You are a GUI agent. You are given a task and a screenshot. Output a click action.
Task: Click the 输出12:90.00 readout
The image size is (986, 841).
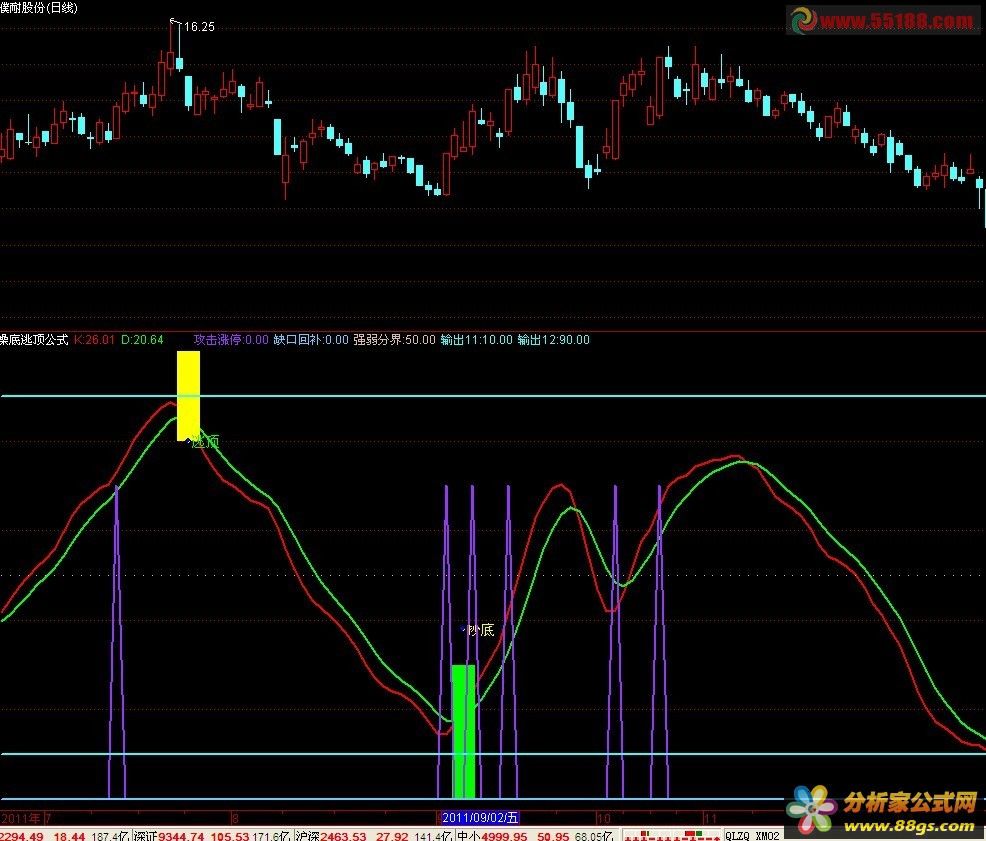(553, 340)
